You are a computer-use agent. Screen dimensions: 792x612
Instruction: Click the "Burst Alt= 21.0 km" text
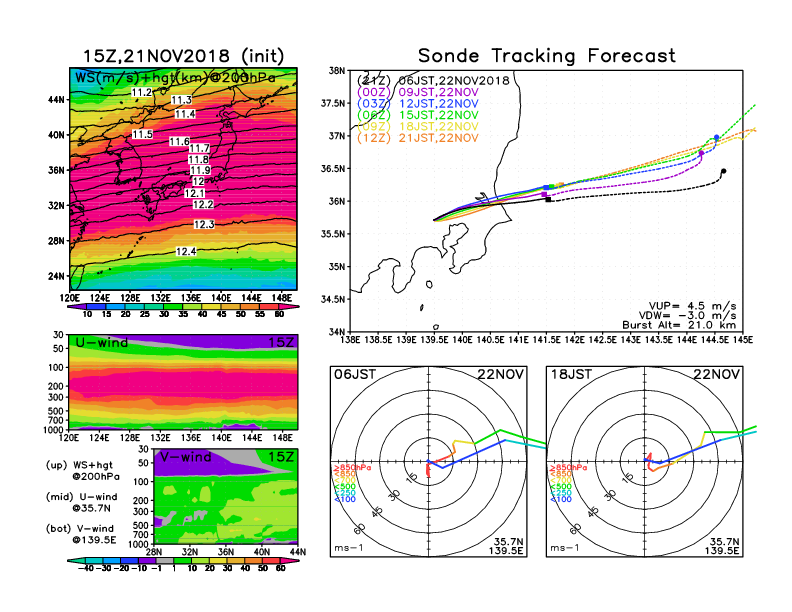(x=679, y=325)
